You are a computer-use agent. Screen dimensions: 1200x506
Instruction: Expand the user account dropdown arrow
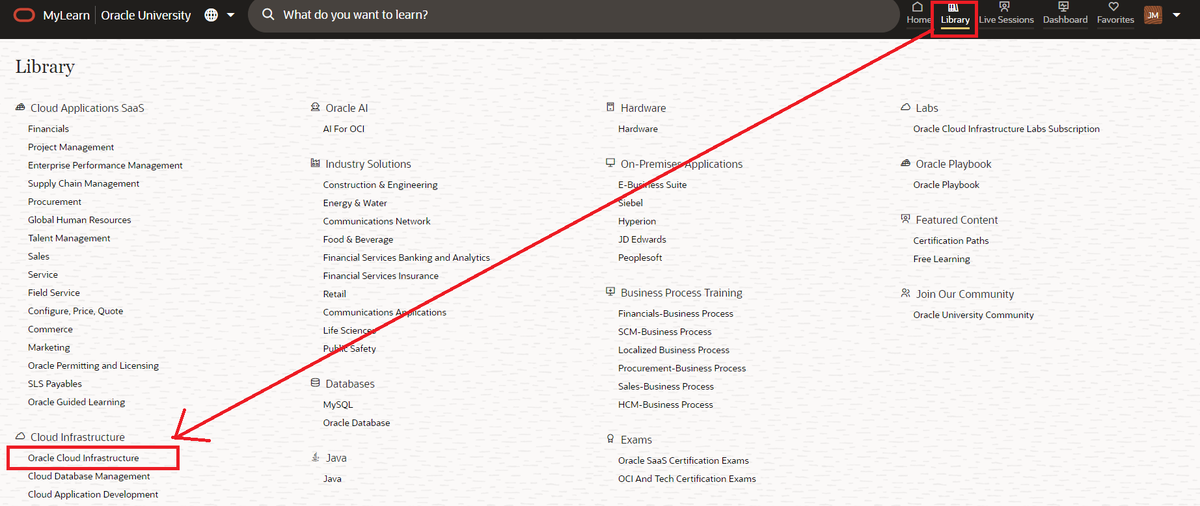point(1175,16)
